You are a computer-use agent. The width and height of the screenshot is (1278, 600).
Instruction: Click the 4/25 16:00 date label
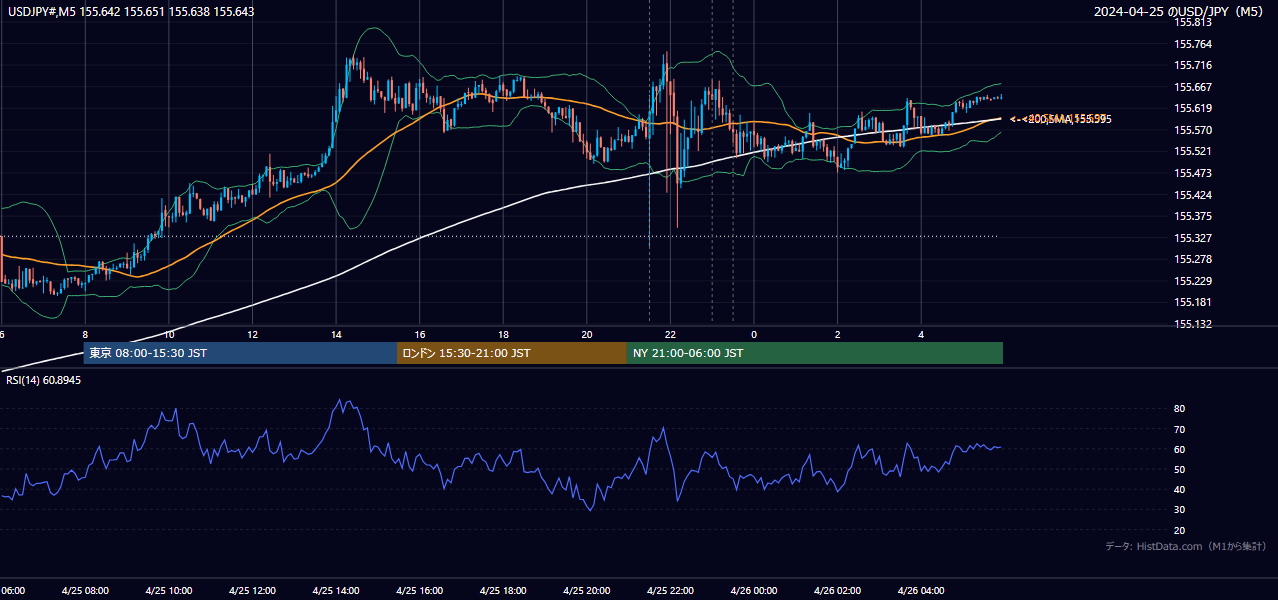[x=420, y=590]
